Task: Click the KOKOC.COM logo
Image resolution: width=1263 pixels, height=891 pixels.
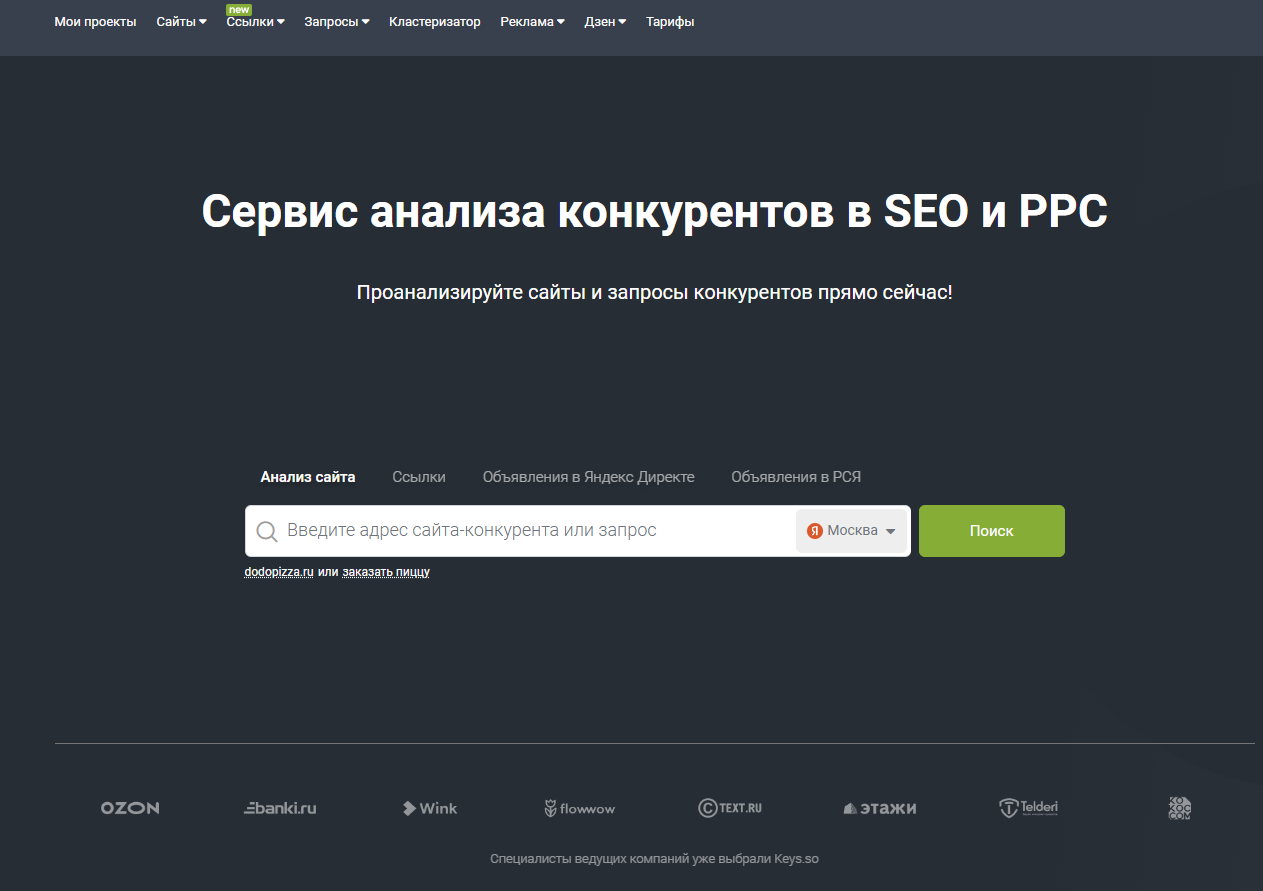Action: 1180,808
